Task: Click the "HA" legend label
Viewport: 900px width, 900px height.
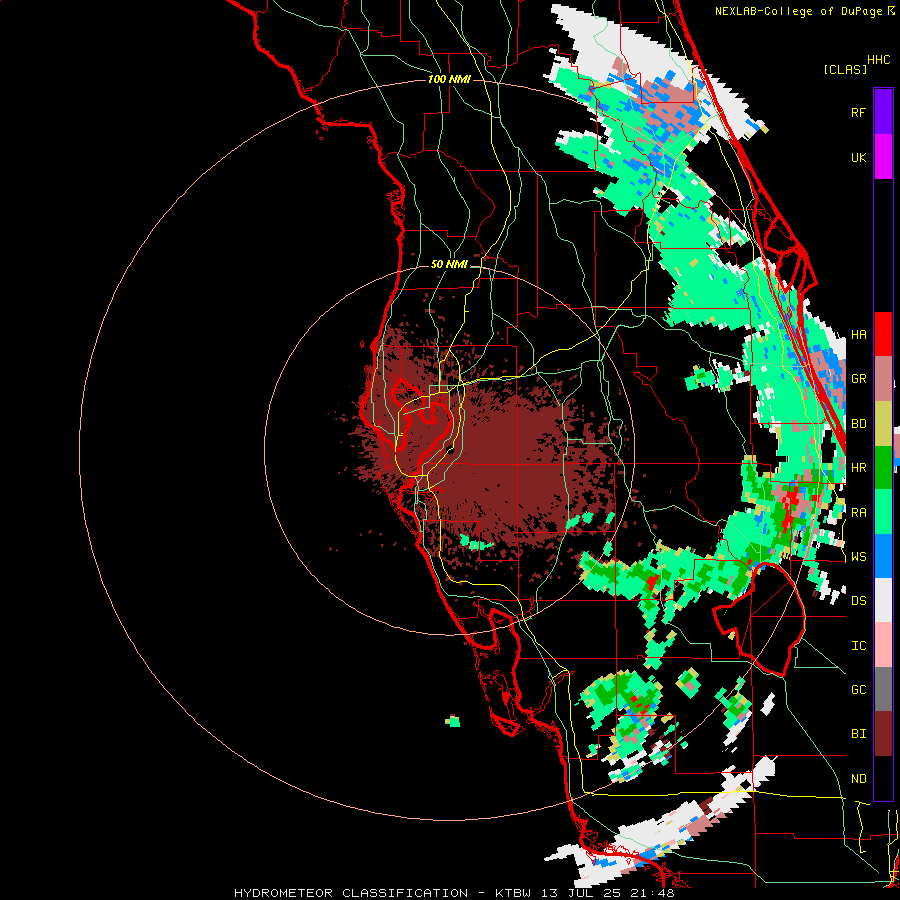Action: click(x=858, y=335)
